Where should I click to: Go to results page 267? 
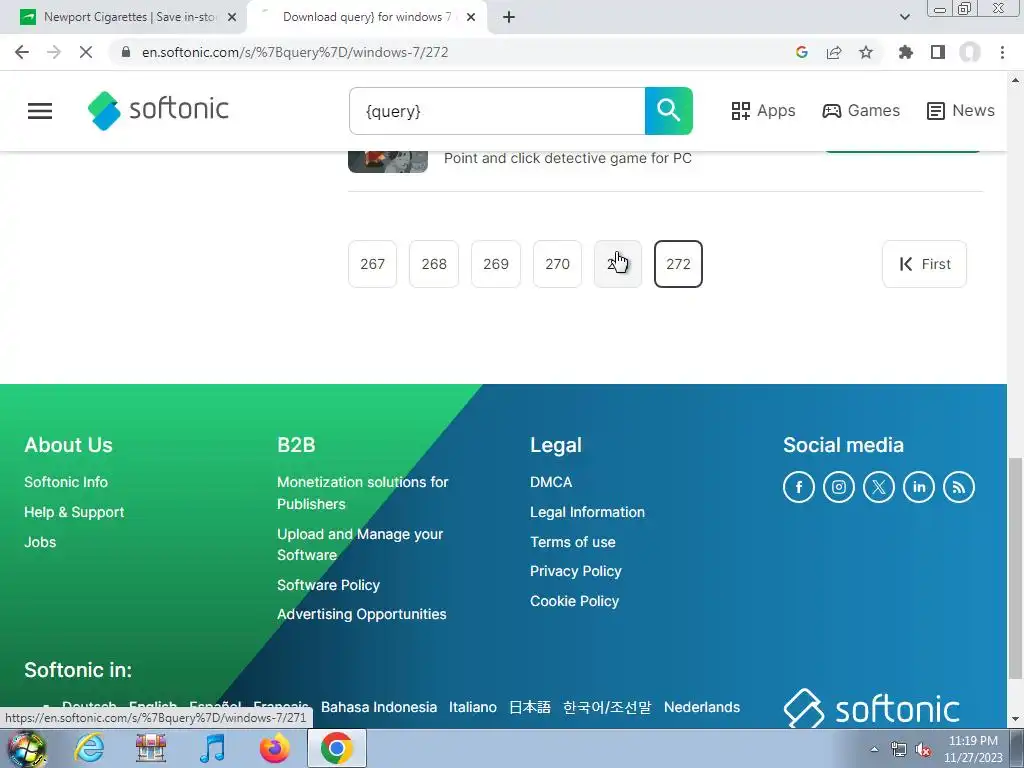[372, 264]
